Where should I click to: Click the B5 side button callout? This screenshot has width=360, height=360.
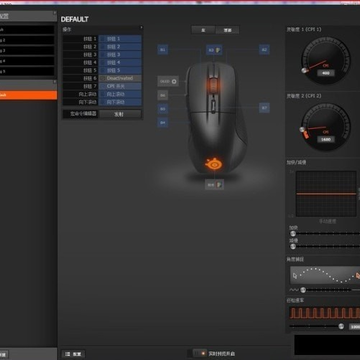click(163, 109)
